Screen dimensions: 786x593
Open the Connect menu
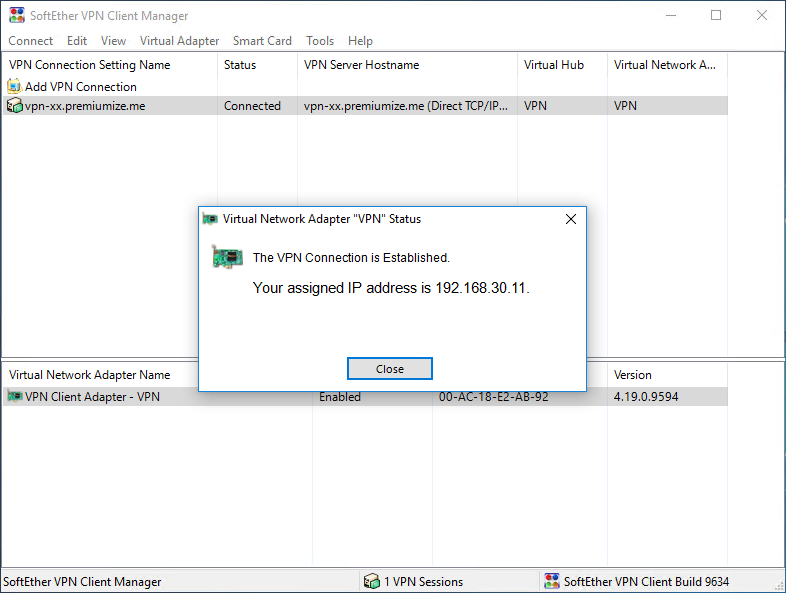tap(31, 41)
